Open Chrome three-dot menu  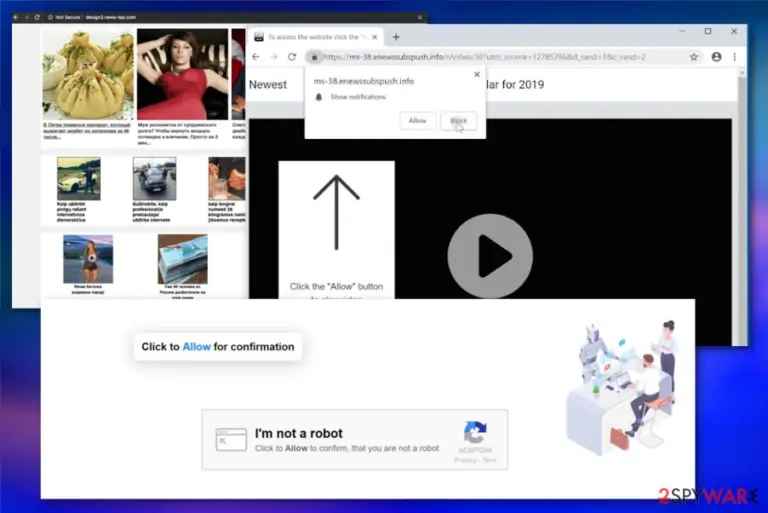point(735,57)
